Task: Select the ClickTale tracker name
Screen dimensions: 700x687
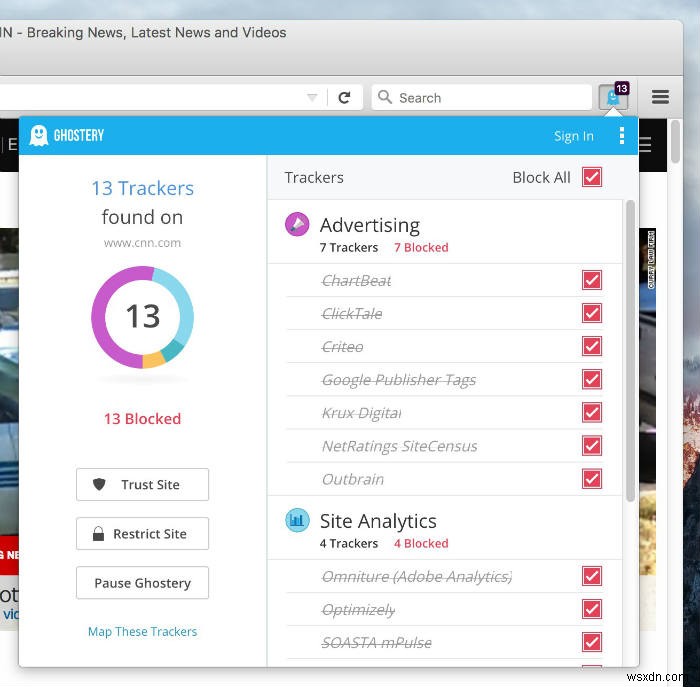Action: [352, 314]
